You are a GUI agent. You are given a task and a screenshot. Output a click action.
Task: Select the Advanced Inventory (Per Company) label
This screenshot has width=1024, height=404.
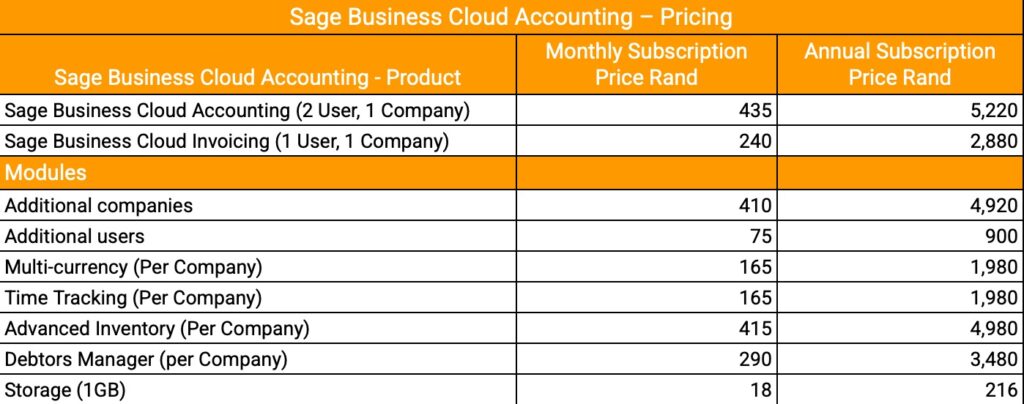[157, 329]
